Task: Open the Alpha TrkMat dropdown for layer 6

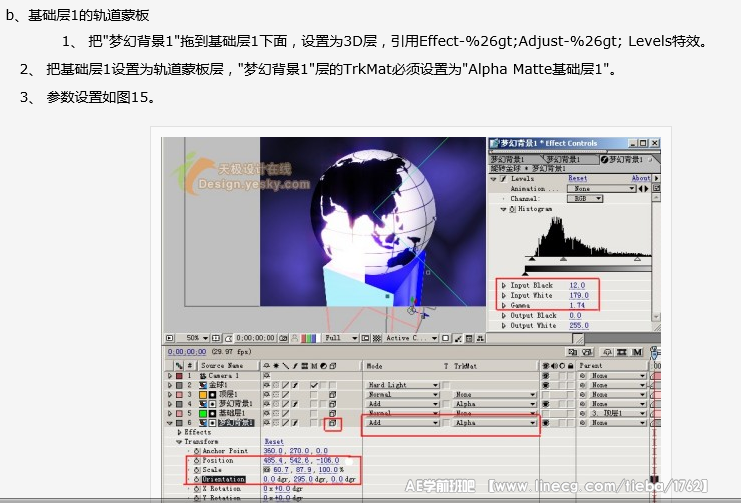Action: 495,423
